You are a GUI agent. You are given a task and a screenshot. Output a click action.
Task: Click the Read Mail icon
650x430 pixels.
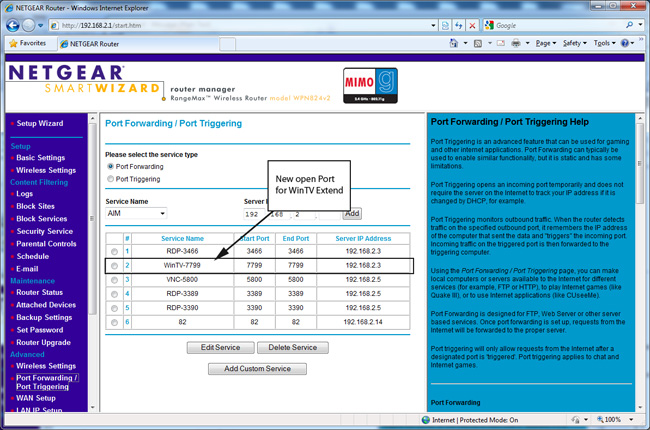501,43
